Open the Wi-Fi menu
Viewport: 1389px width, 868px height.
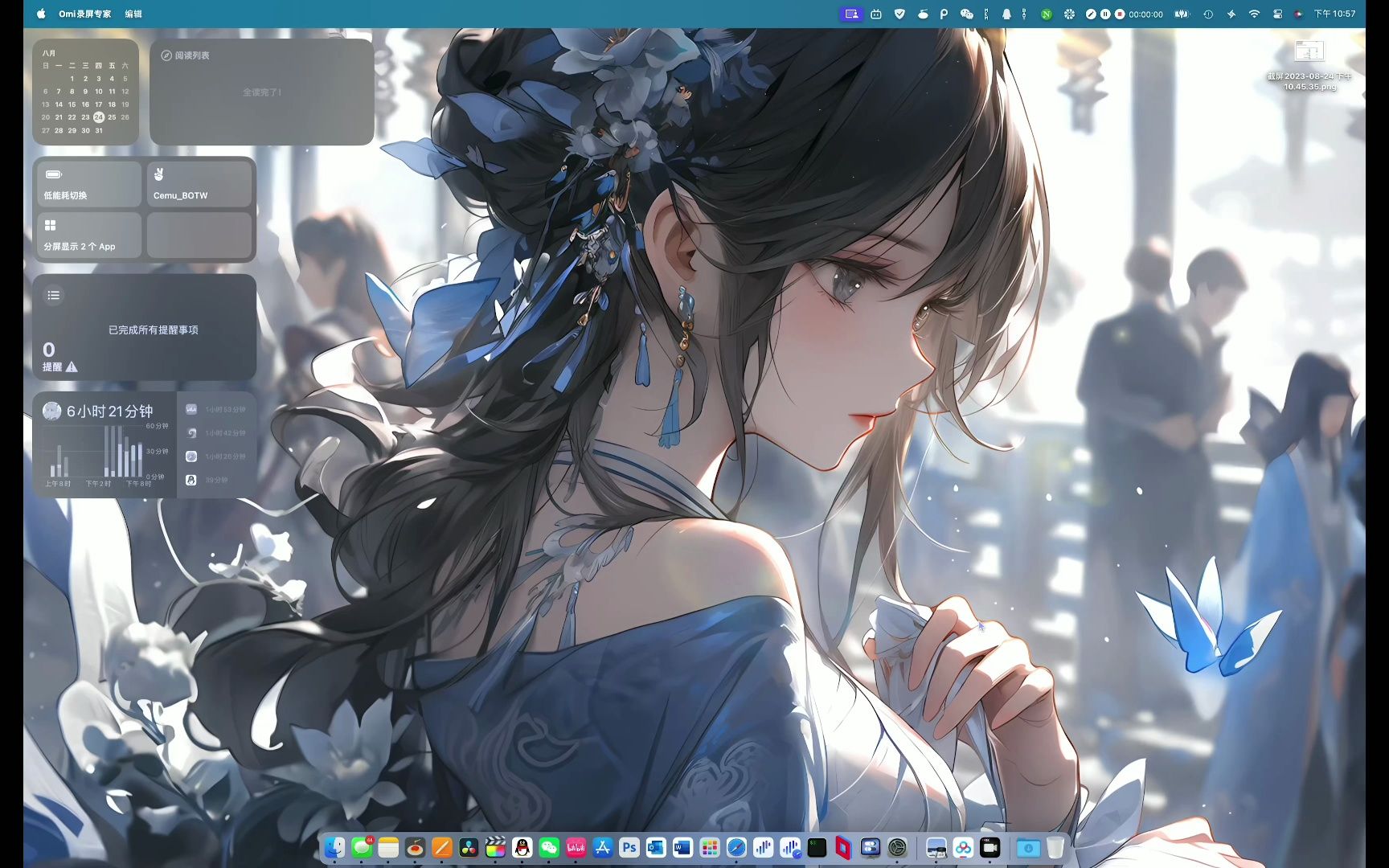(1254, 14)
